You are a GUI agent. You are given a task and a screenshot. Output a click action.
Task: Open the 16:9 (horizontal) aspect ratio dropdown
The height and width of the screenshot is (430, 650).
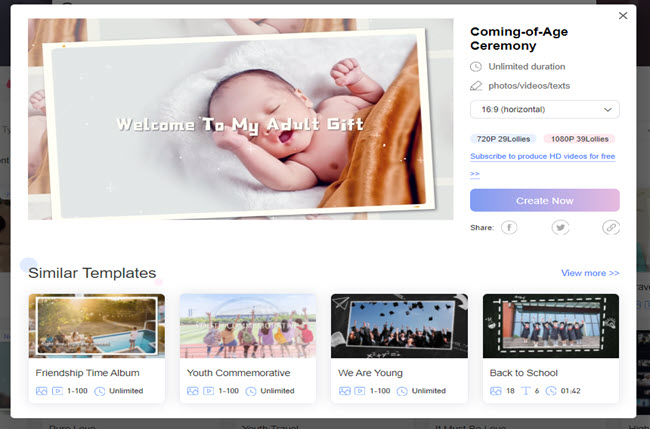544,110
